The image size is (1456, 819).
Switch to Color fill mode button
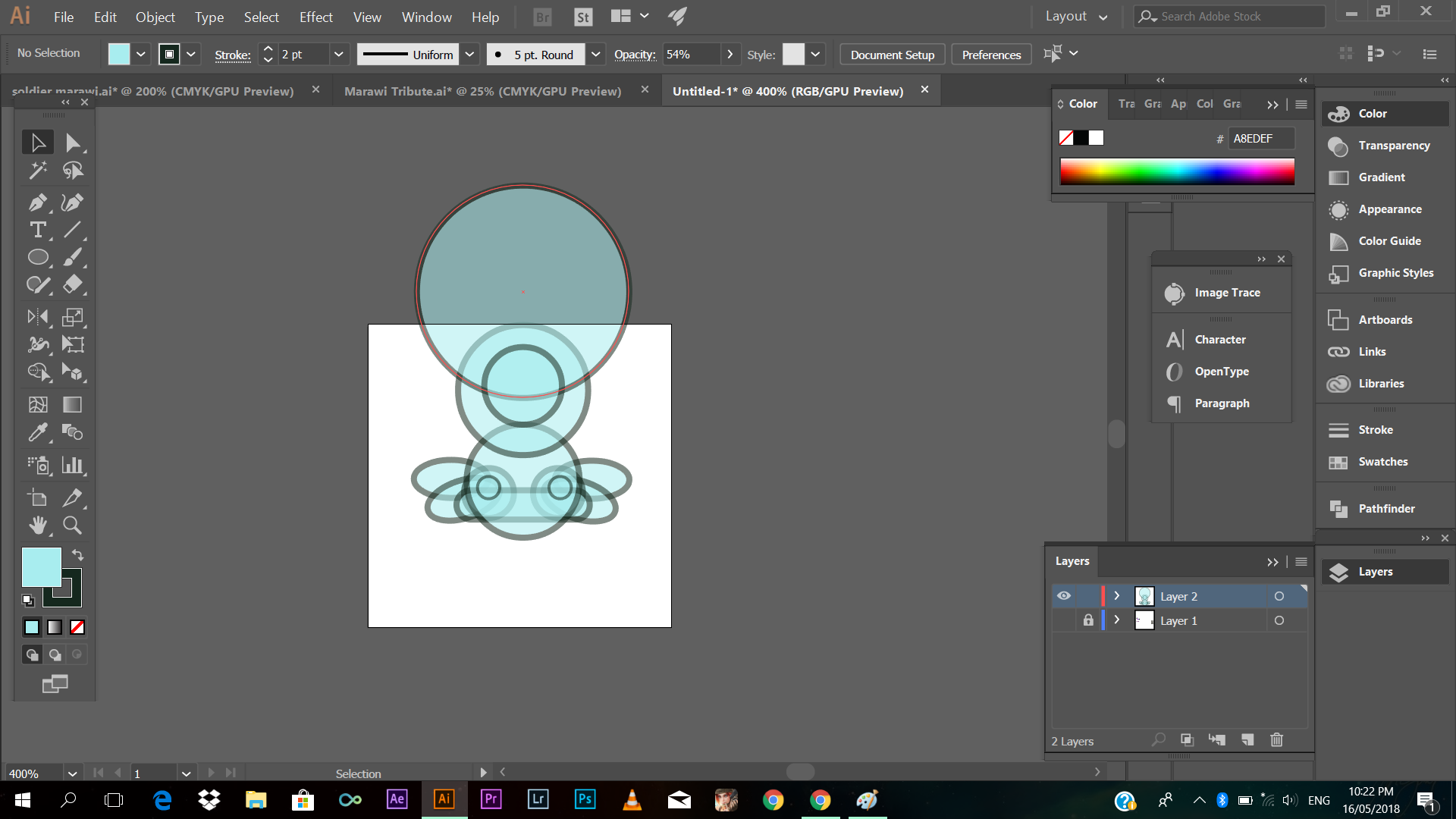(32, 627)
